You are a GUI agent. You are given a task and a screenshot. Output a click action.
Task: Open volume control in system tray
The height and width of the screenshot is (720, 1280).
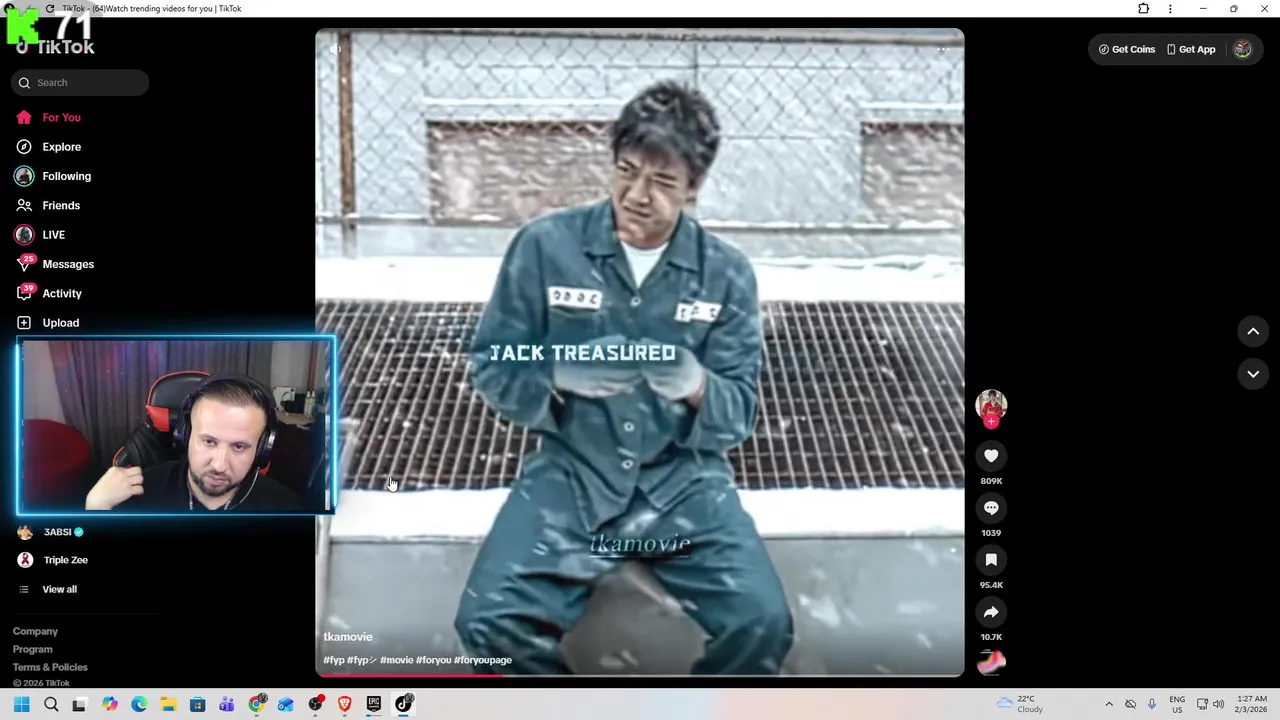[1218, 704]
